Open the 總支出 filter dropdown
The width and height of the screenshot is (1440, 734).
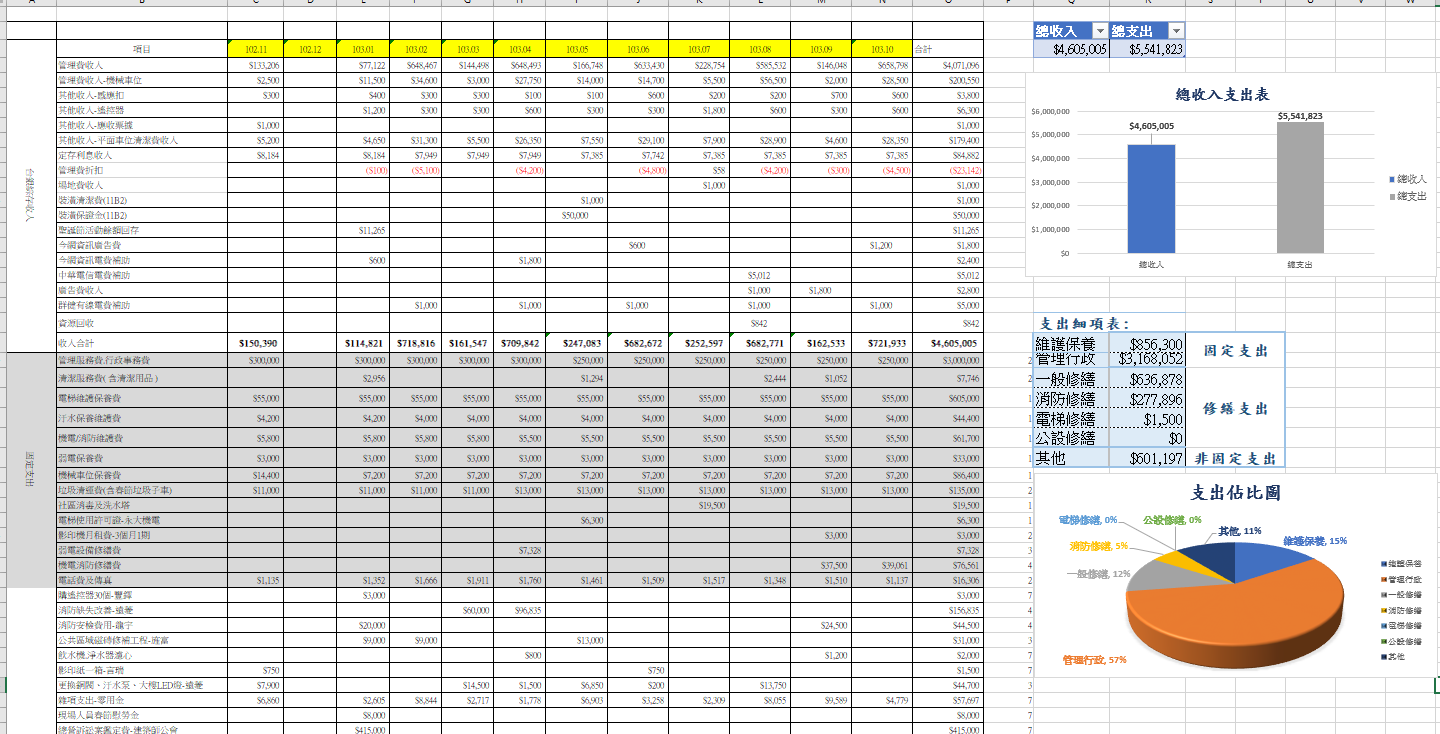[x=1176, y=31]
